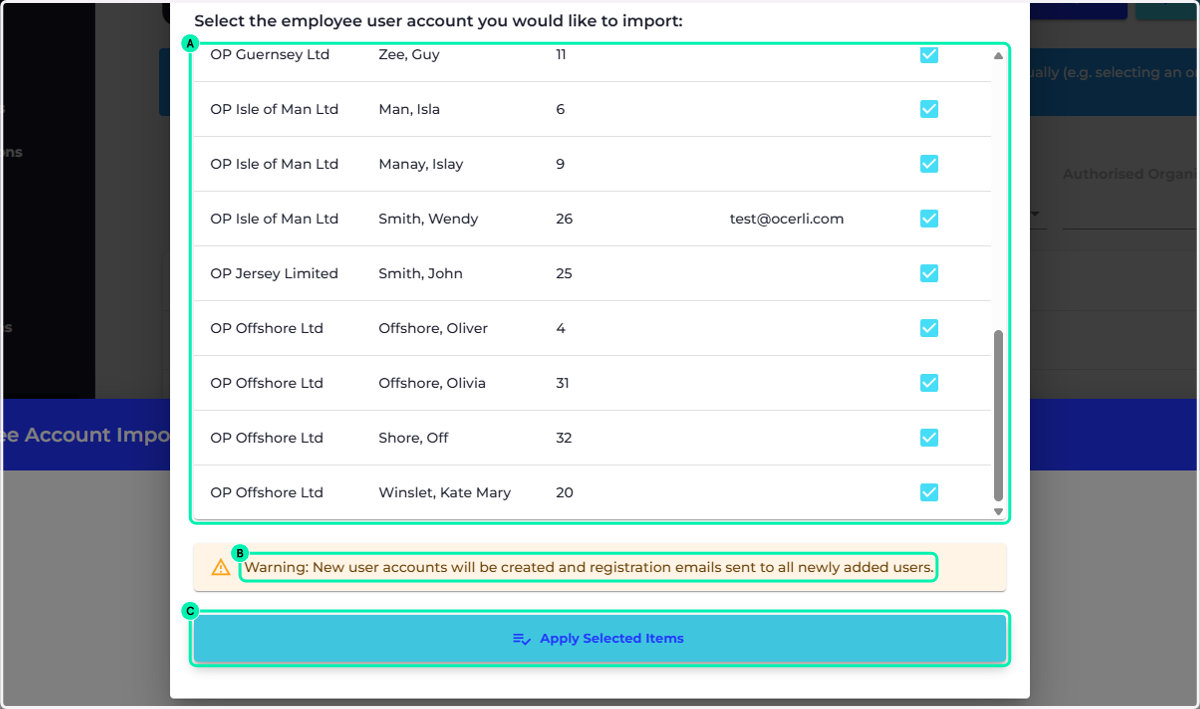
Task: Uncheck Smith, Wendy import checkbox
Action: (929, 218)
